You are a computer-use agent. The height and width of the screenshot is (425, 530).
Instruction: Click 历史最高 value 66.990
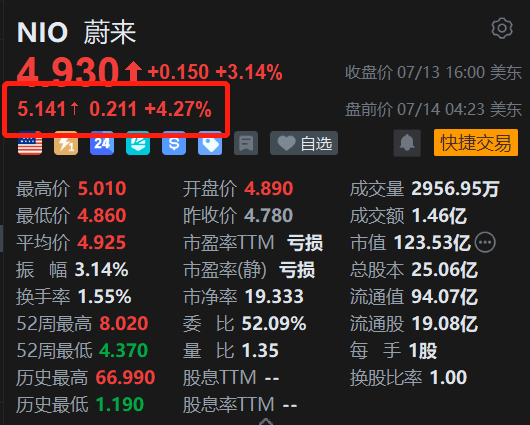[125, 377]
